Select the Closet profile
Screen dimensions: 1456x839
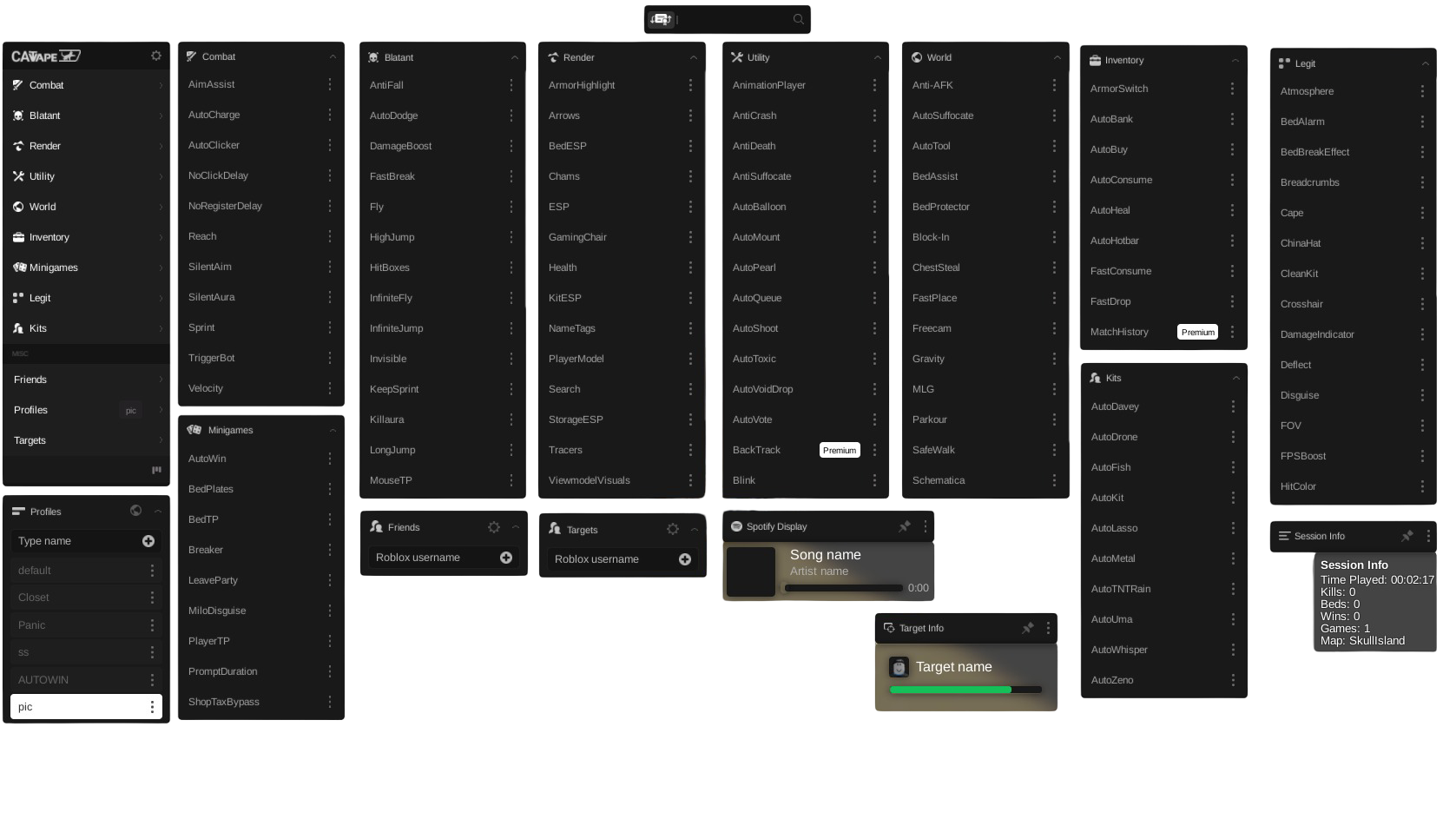[x=35, y=598]
